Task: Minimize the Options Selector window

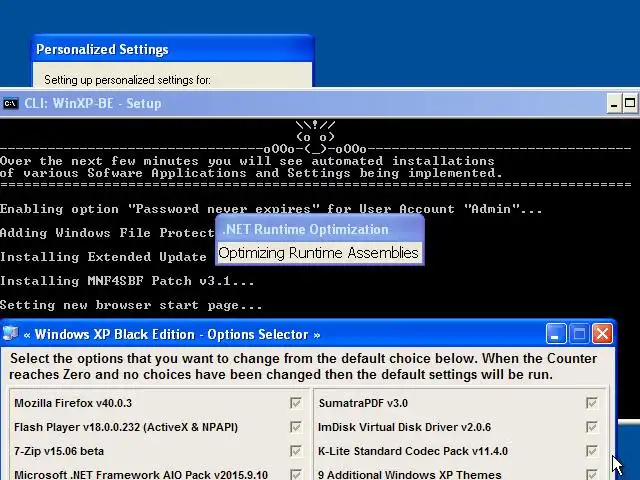Action: (556, 334)
